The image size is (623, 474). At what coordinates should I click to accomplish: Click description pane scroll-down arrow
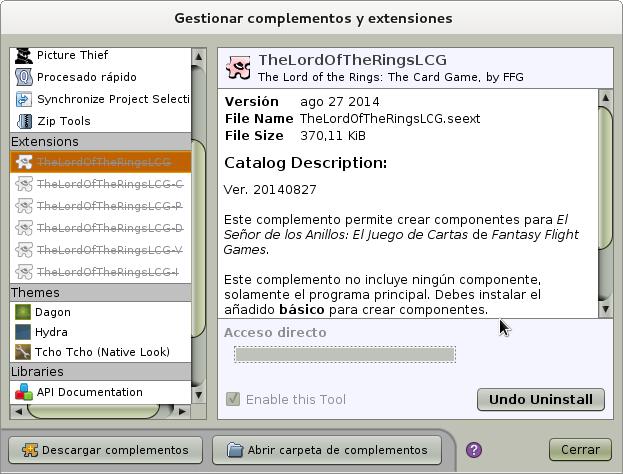605,309
